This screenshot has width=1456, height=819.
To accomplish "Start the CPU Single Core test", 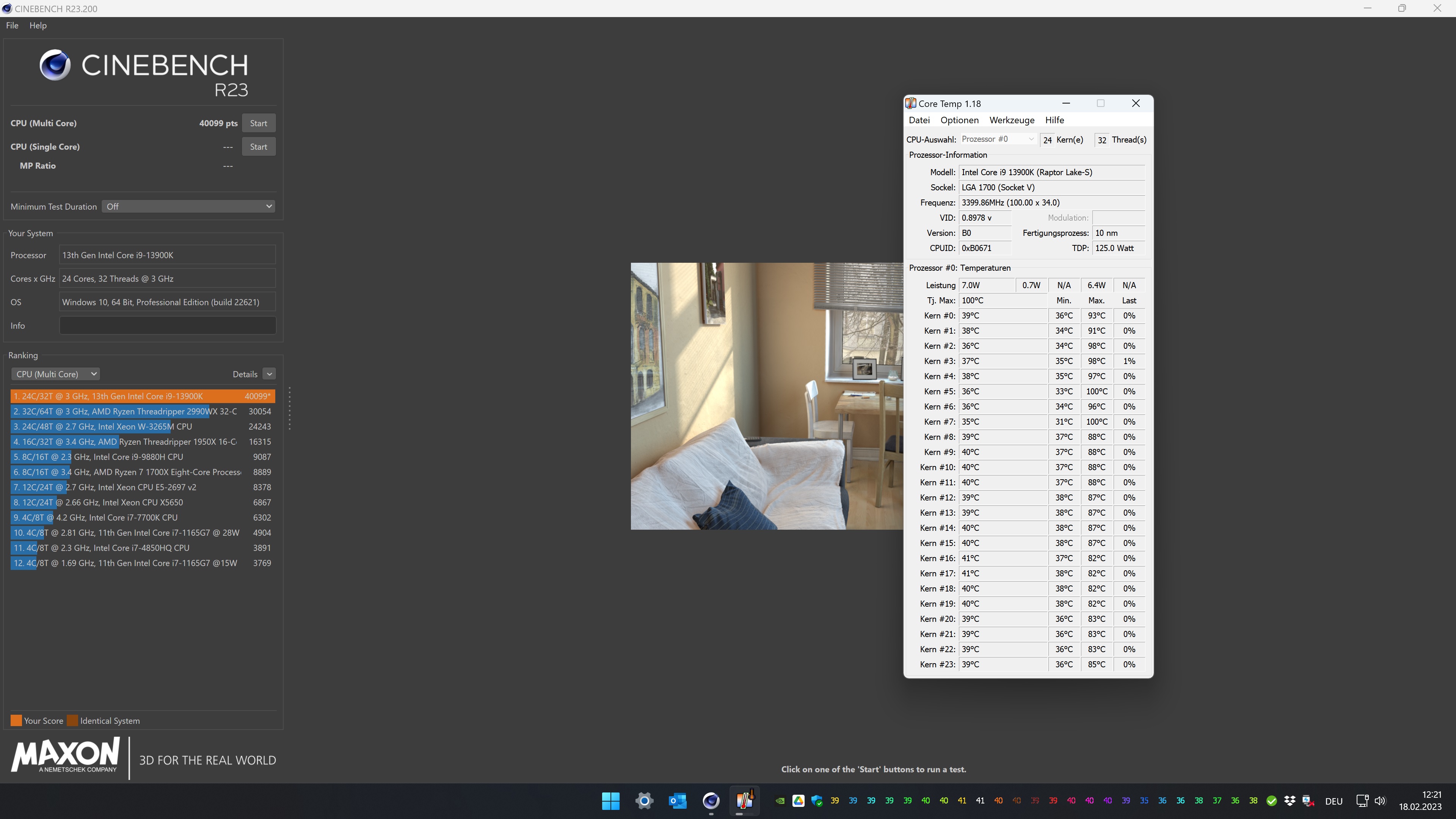I will (258, 146).
